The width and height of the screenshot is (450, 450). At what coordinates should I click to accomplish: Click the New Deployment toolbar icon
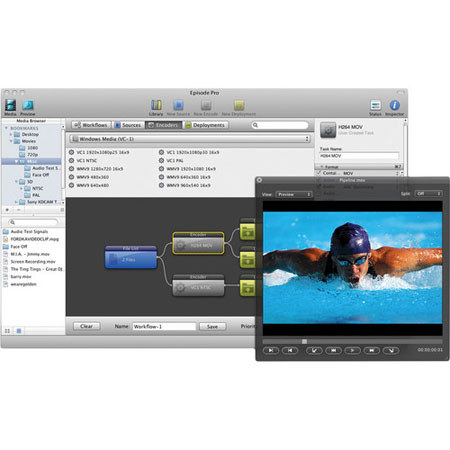coord(239,105)
